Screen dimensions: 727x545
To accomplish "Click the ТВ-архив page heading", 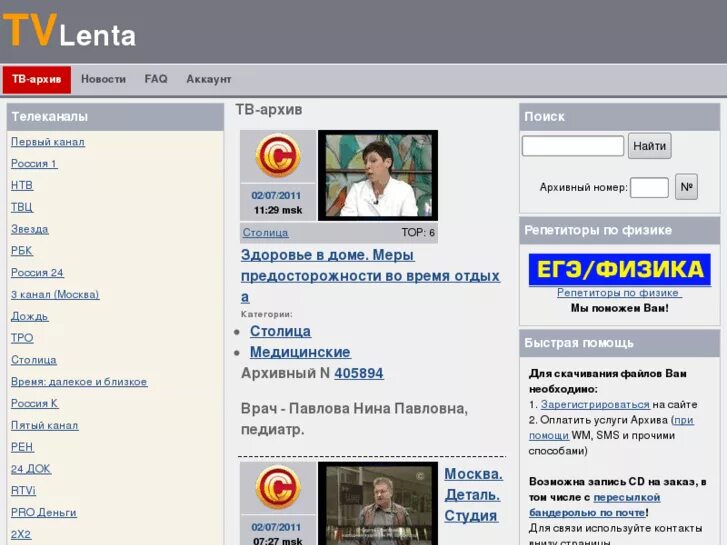I will (x=269, y=109).
